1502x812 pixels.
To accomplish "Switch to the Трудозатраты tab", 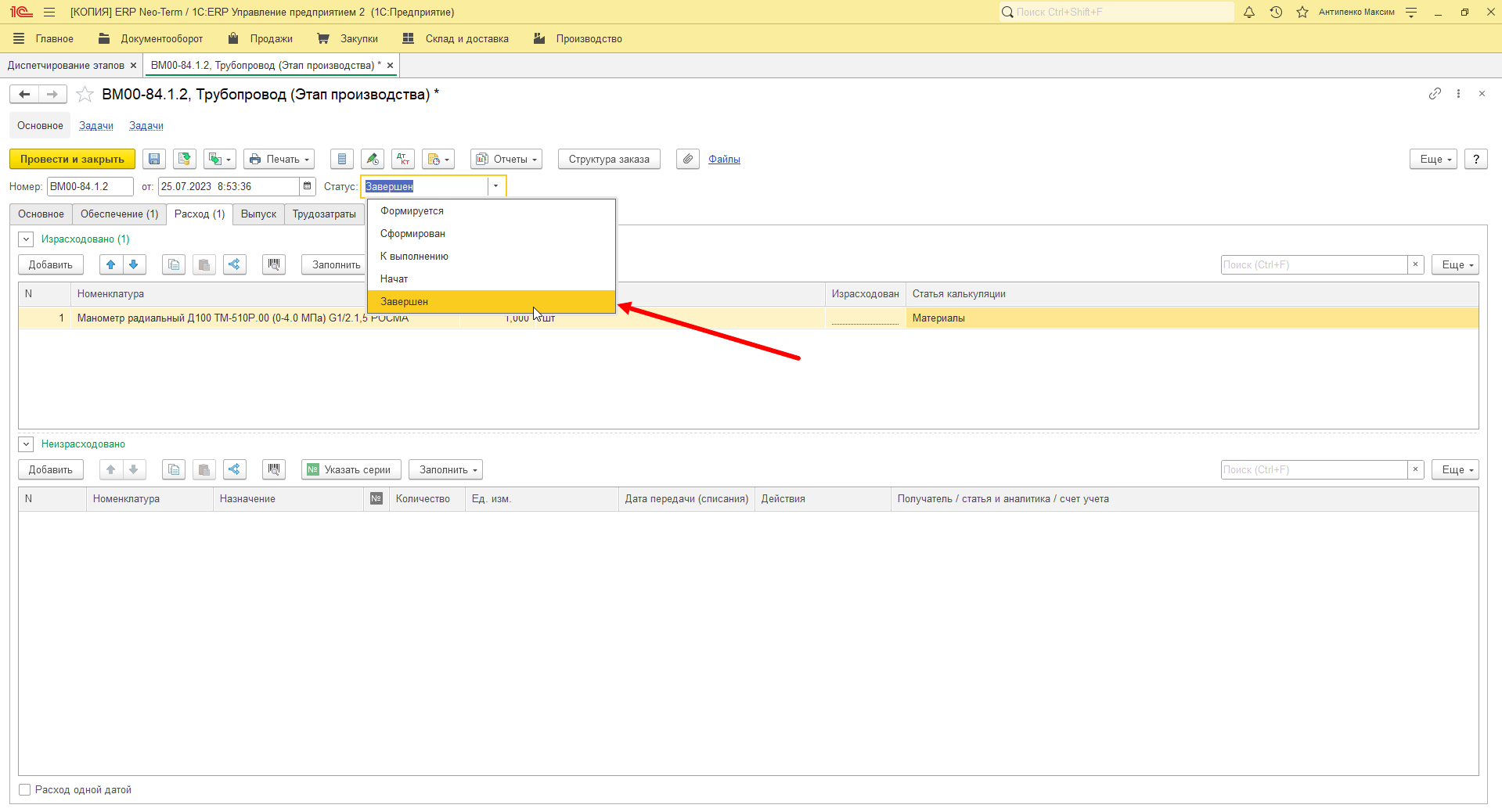I will [324, 214].
